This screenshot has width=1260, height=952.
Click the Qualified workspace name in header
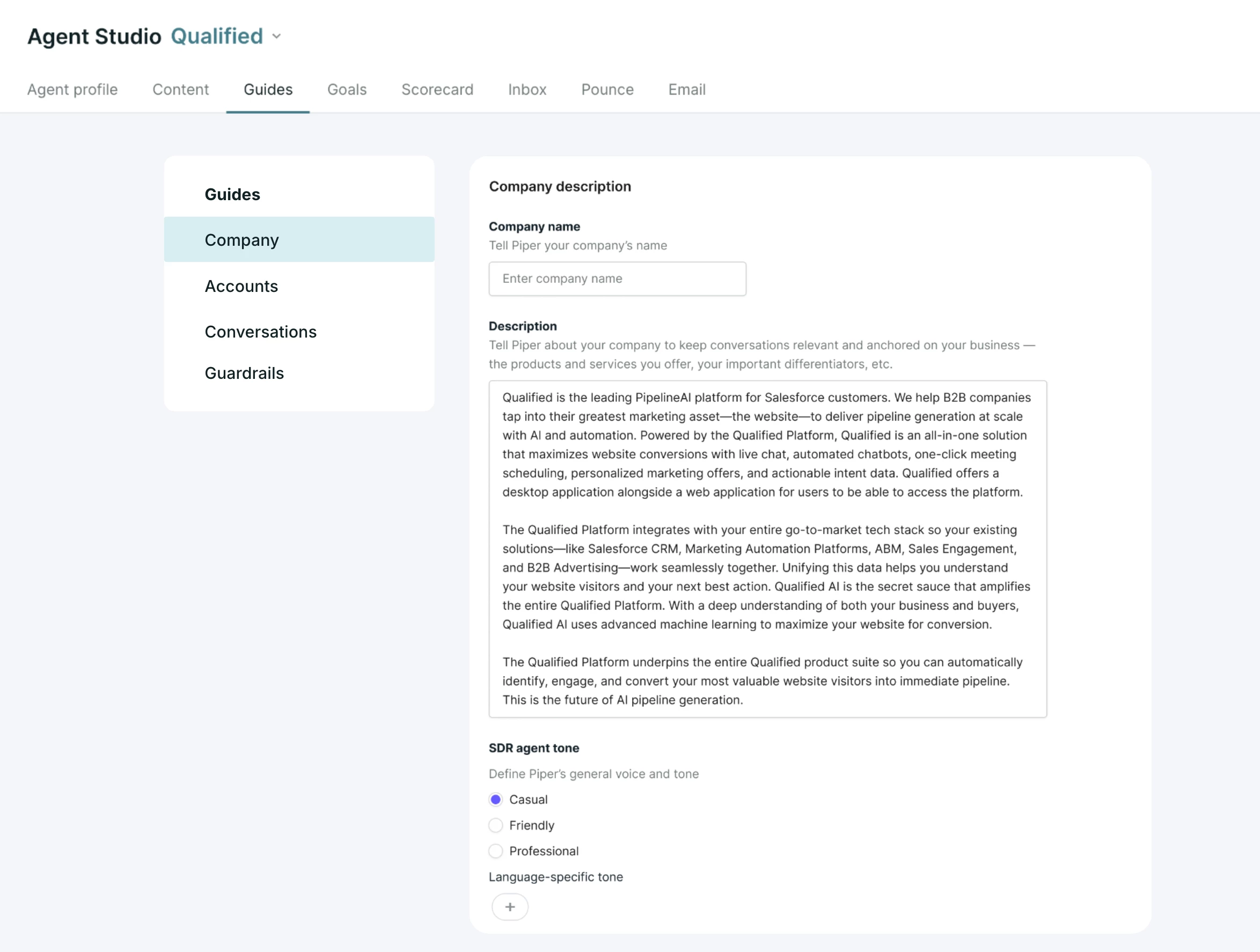[x=217, y=36]
